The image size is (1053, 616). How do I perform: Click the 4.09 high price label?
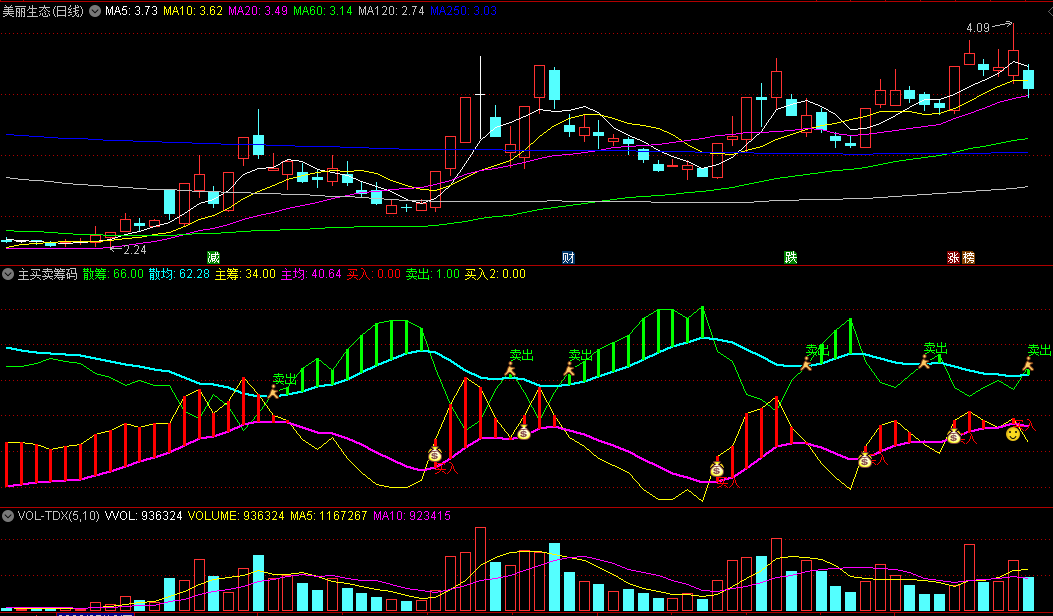pyautogui.click(x=978, y=28)
